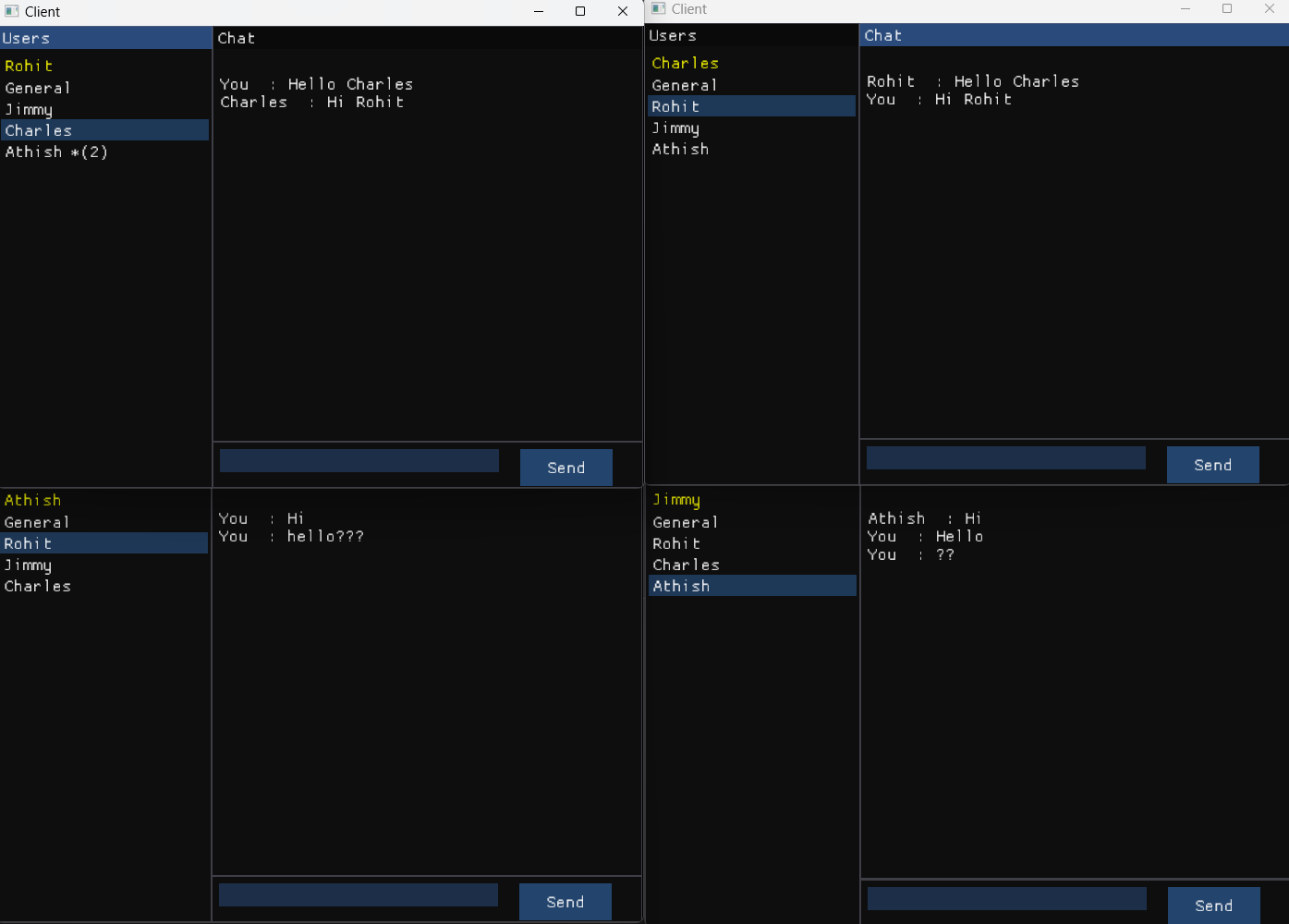The width and height of the screenshot is (1289, 924).
Task: Select Jimmy in Charles's user list
Action: tap(751, 128)
